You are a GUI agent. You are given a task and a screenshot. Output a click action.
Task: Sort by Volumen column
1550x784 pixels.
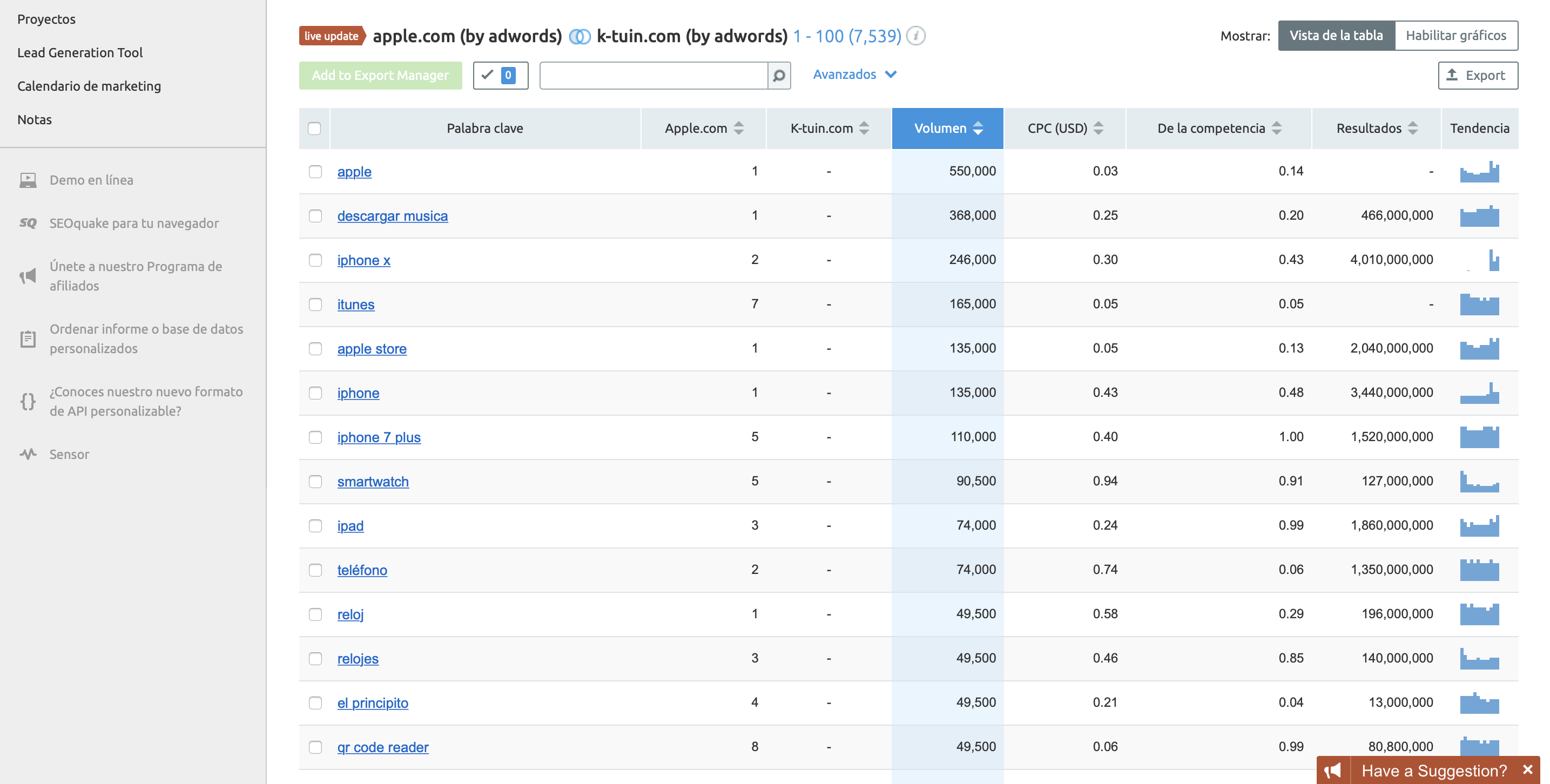click(x=948, y=128)
